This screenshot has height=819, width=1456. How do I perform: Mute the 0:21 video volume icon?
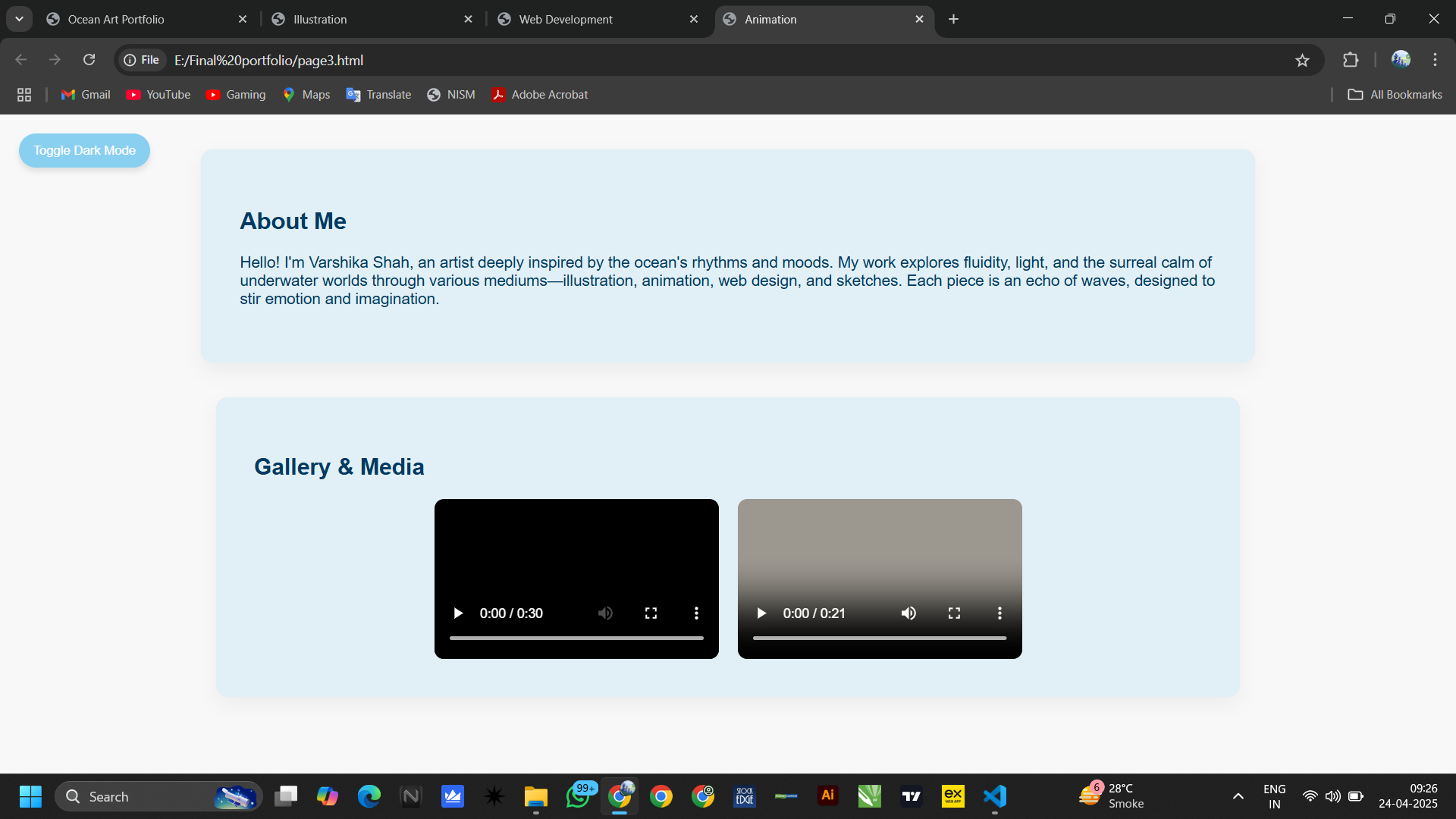point(908,613)
